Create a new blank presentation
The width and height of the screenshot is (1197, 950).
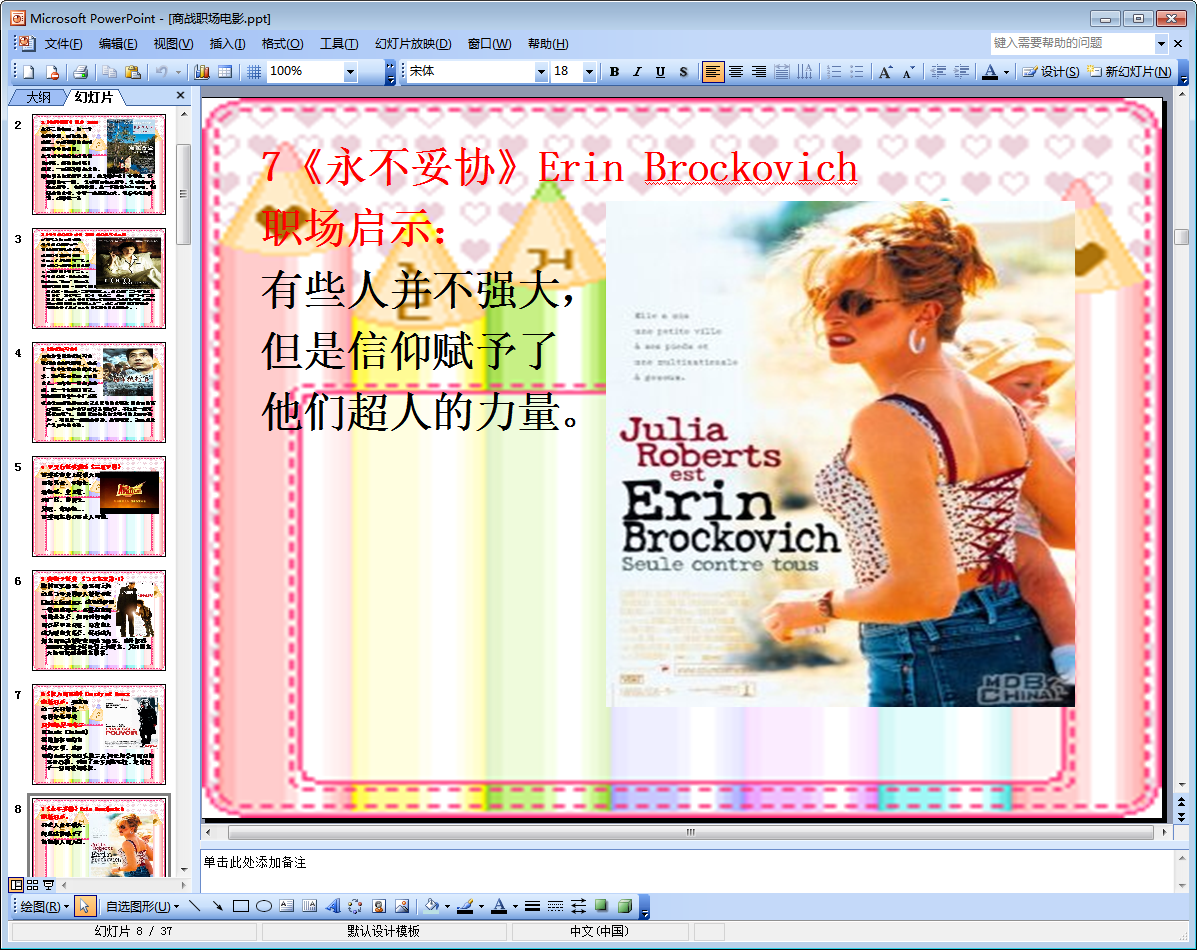28,72
